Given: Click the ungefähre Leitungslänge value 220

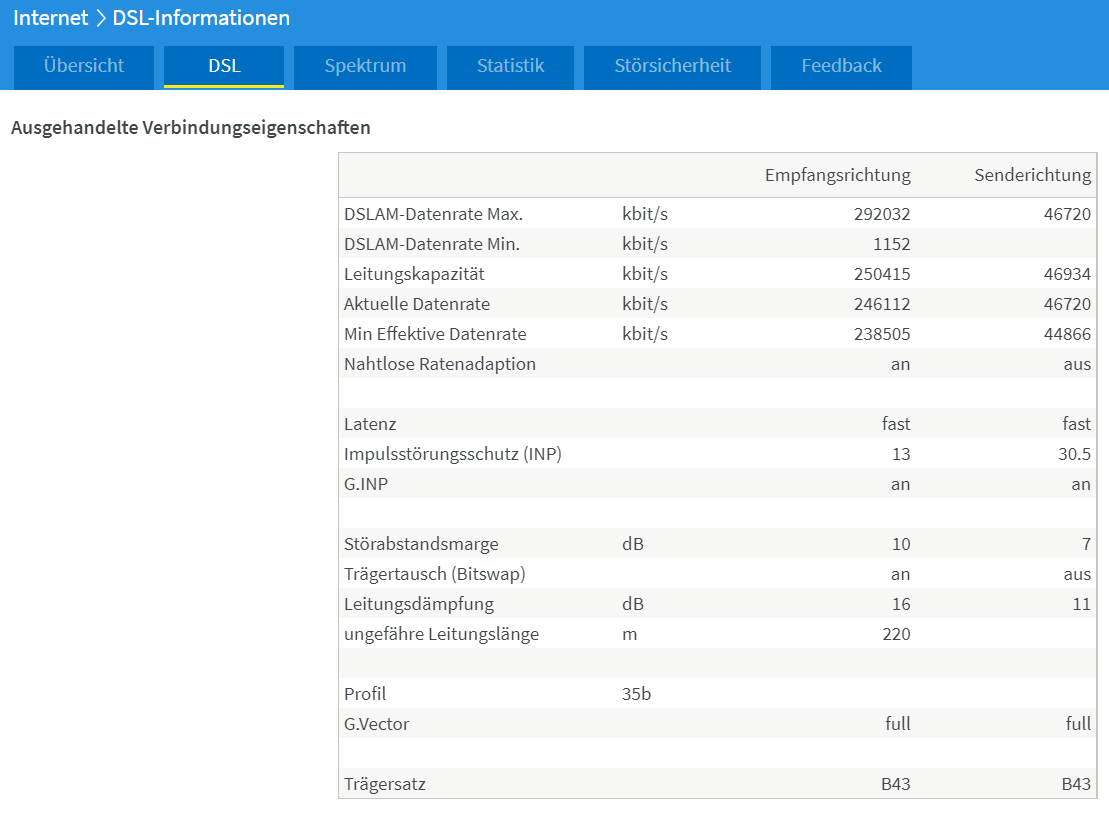Looking at the screenshot, I should click(896, 635).
